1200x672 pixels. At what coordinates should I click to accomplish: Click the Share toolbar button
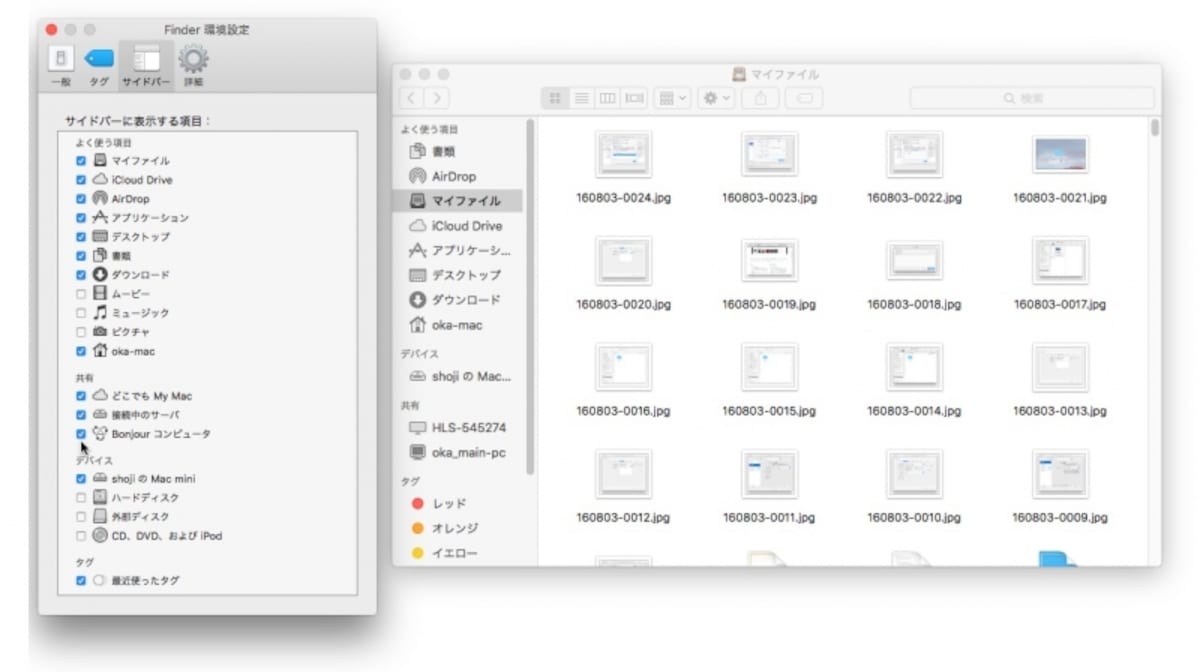coord(761,98)
